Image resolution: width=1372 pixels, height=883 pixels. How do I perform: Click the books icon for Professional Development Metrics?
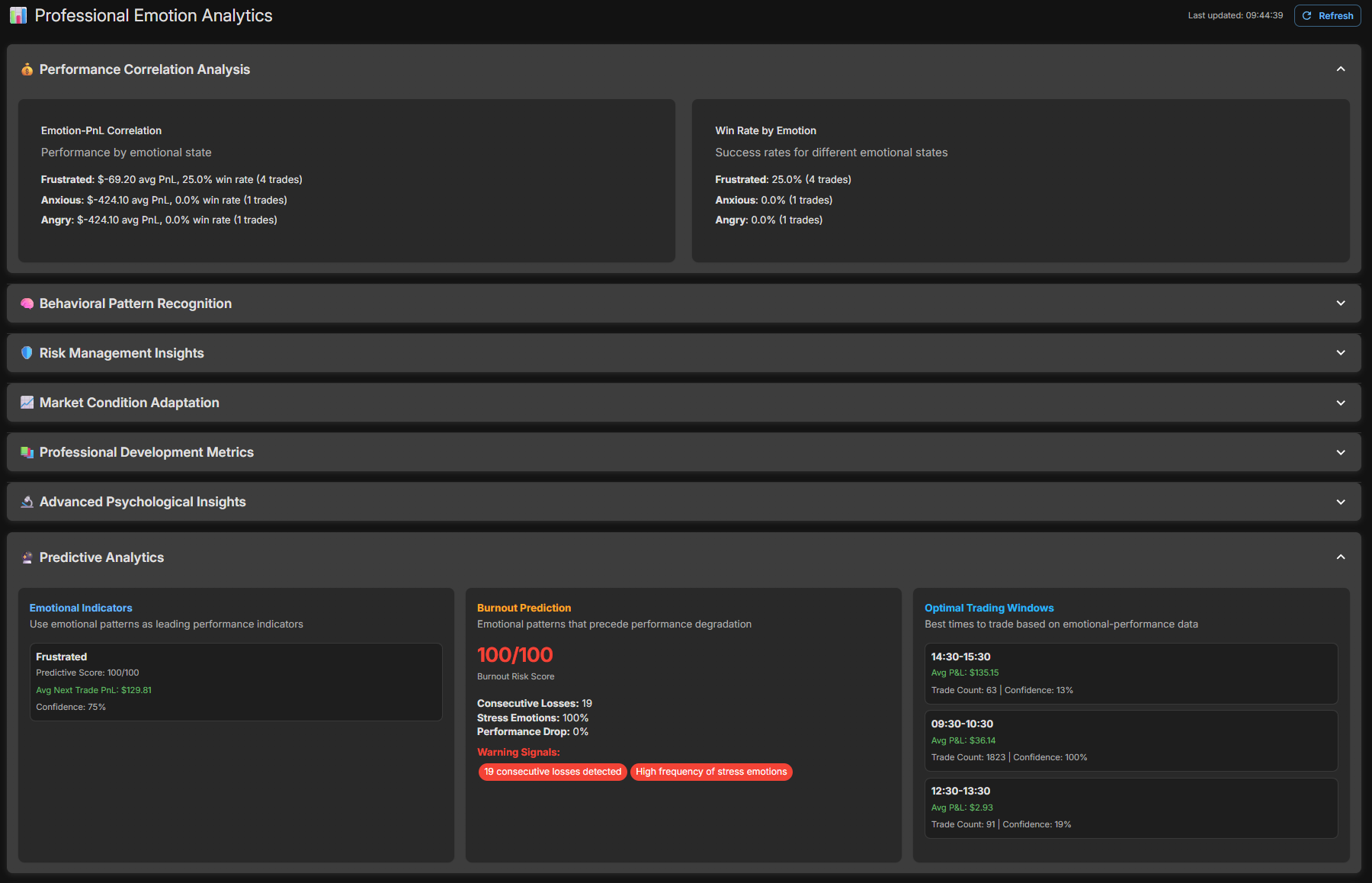click(x=27, y=452)
